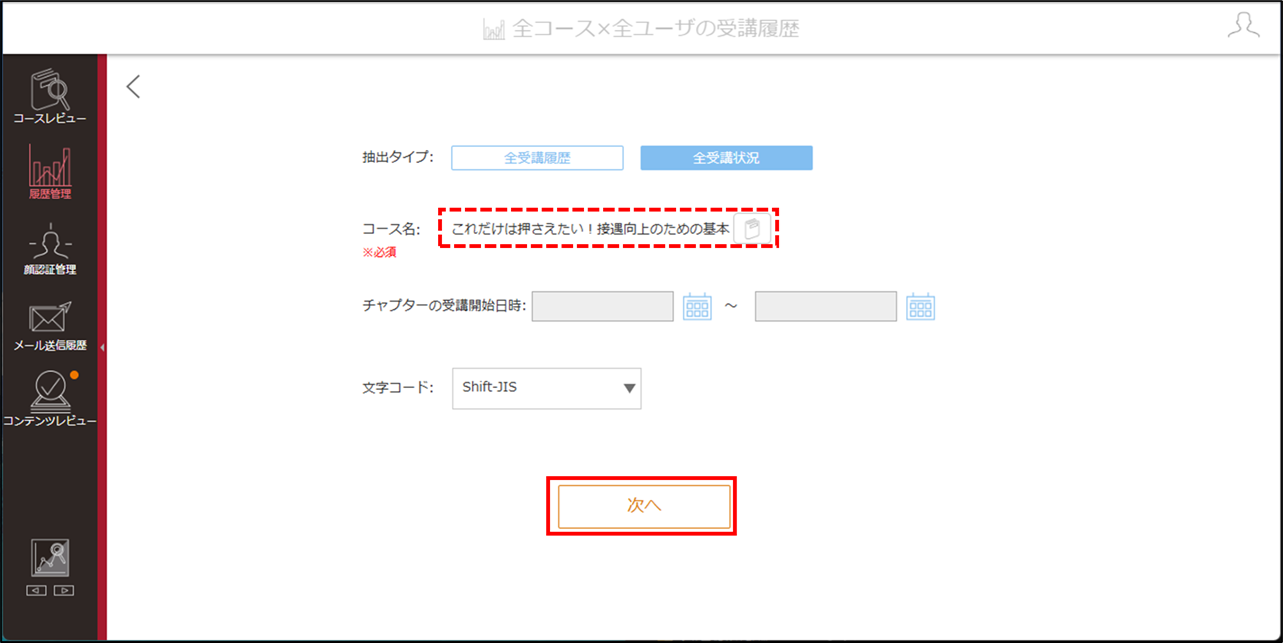The height and width of the screenshot is (643, 1283).
Task: Click the start date input field
Action: (x=603, y=306)
